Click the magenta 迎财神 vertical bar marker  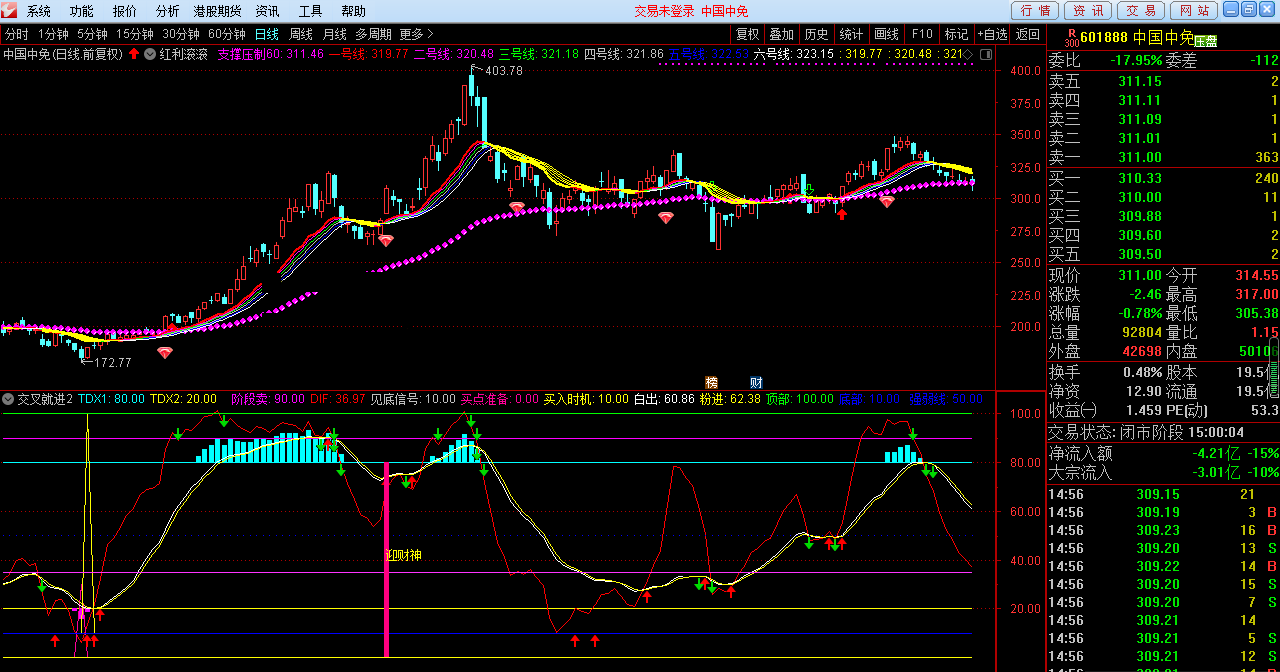coord(386,560)
